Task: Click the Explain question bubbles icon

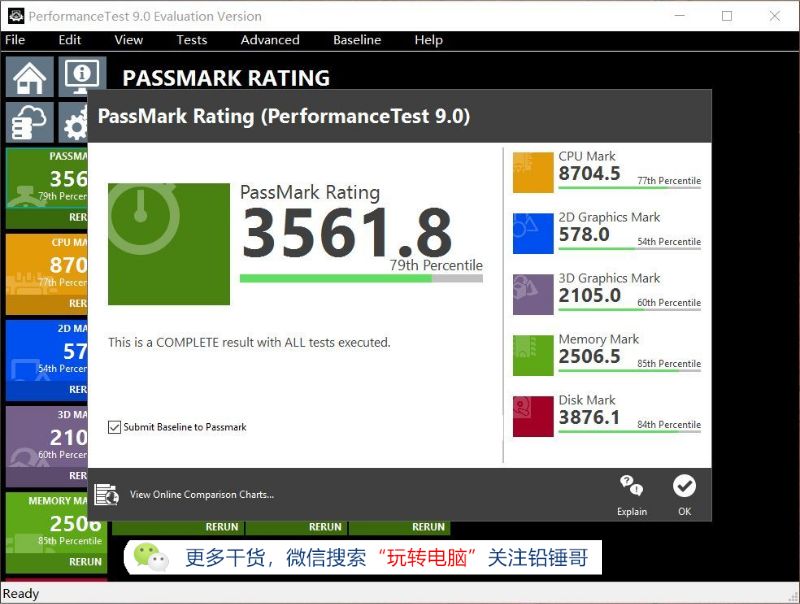Action: 632,486
